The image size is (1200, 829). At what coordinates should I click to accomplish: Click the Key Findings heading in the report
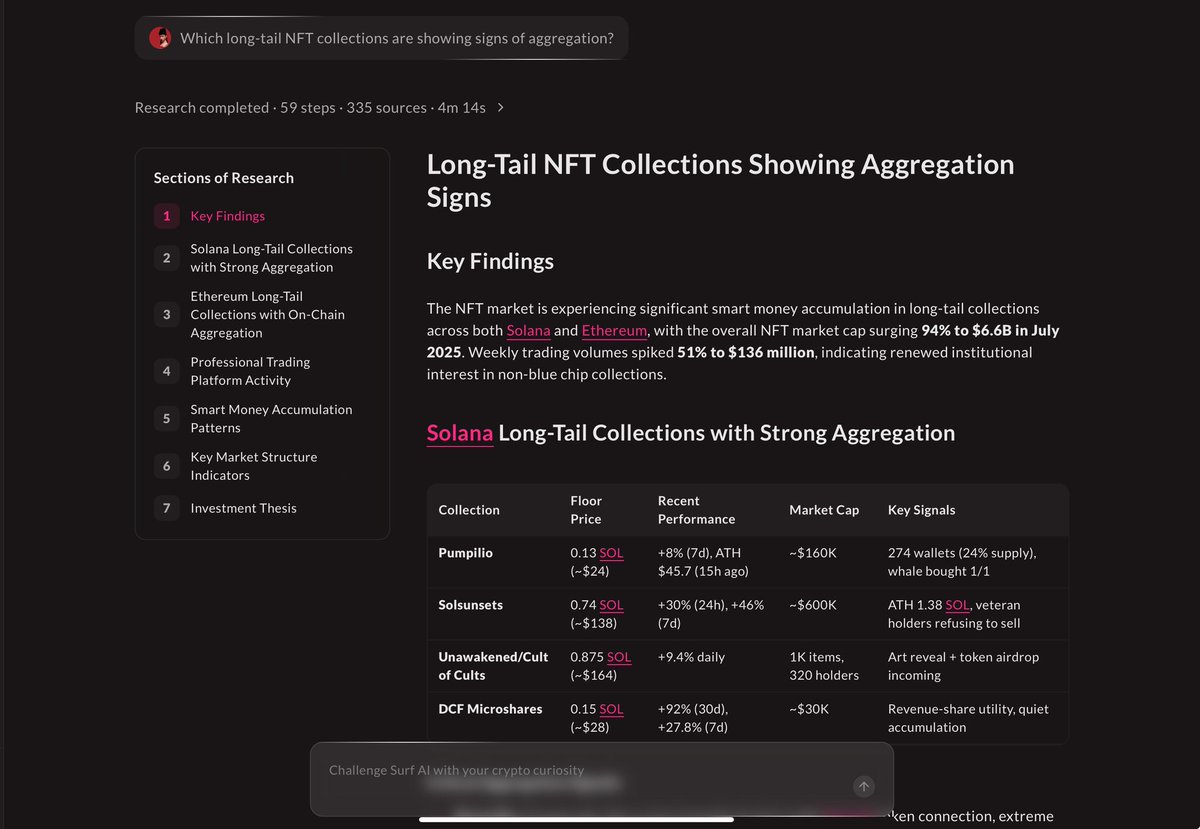tap(490, 262)
